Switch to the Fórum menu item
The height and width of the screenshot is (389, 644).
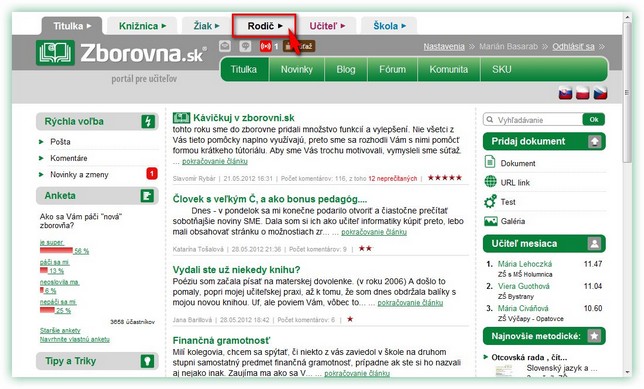pyautogui.click(x=392, y=69)
